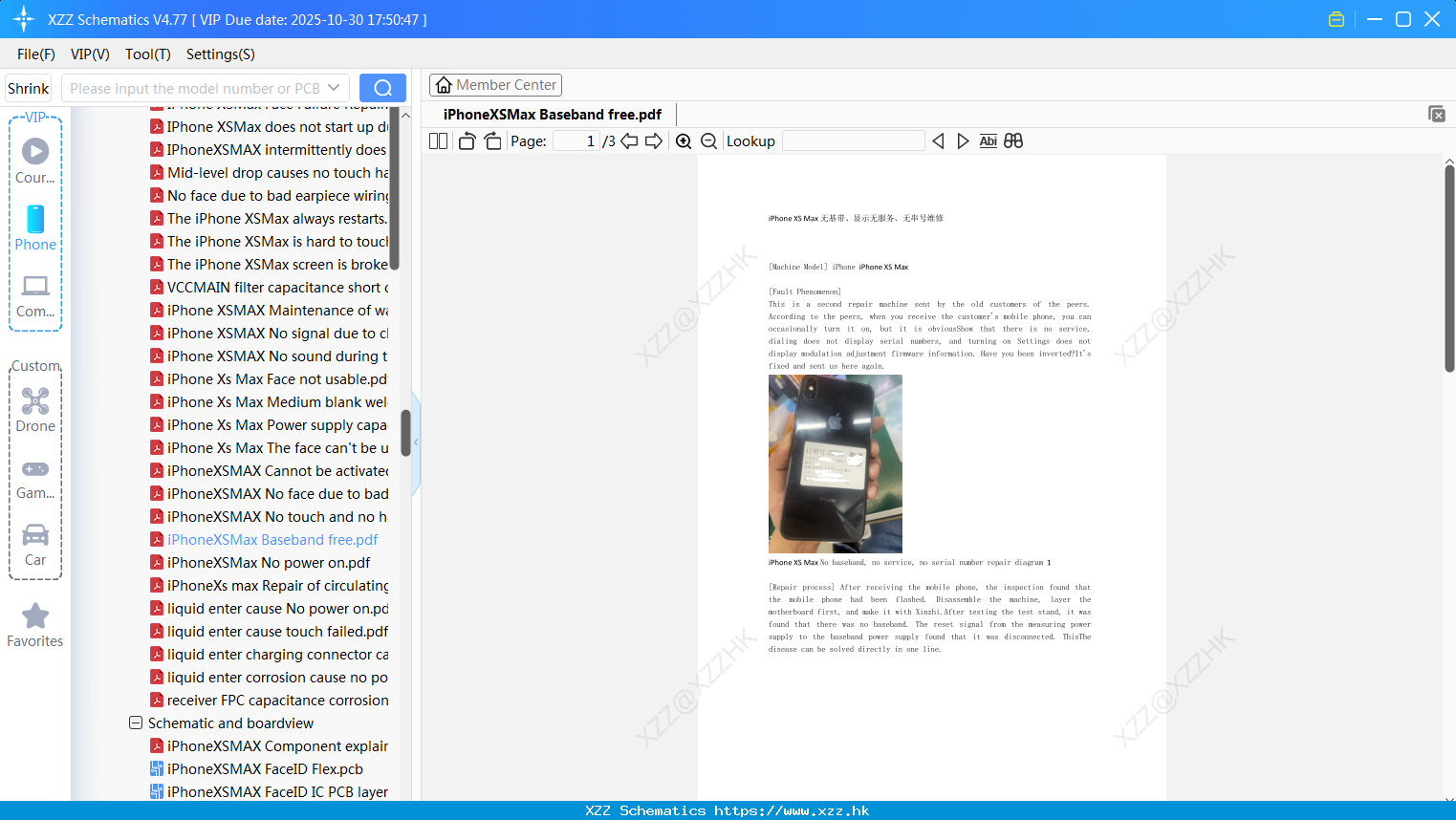Open iPhone XSMAX No sound during file
The height and width of the screenshot is (820, 1456).
tap(269, 356)
